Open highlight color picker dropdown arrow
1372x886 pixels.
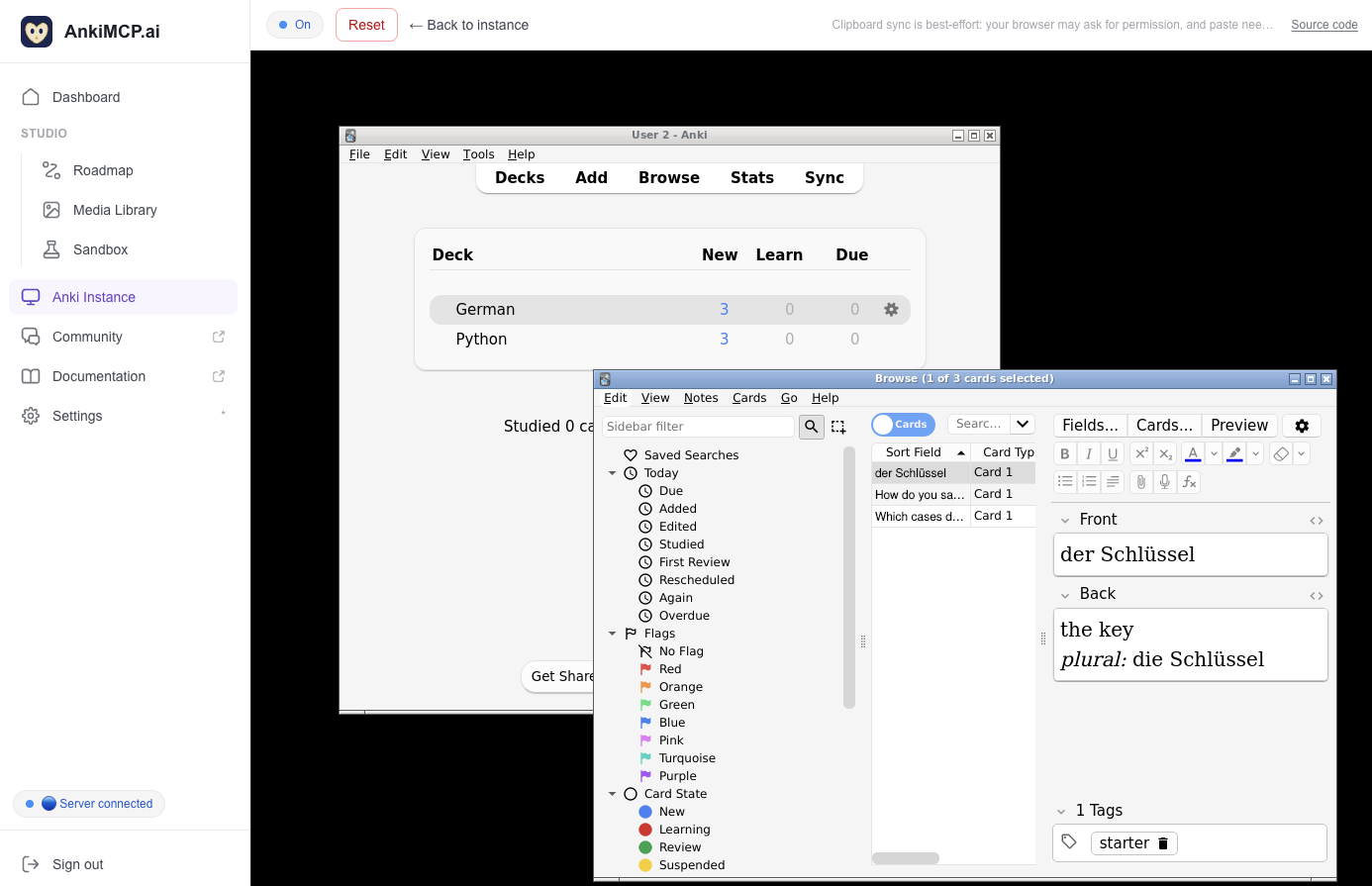pos(1255,453)
